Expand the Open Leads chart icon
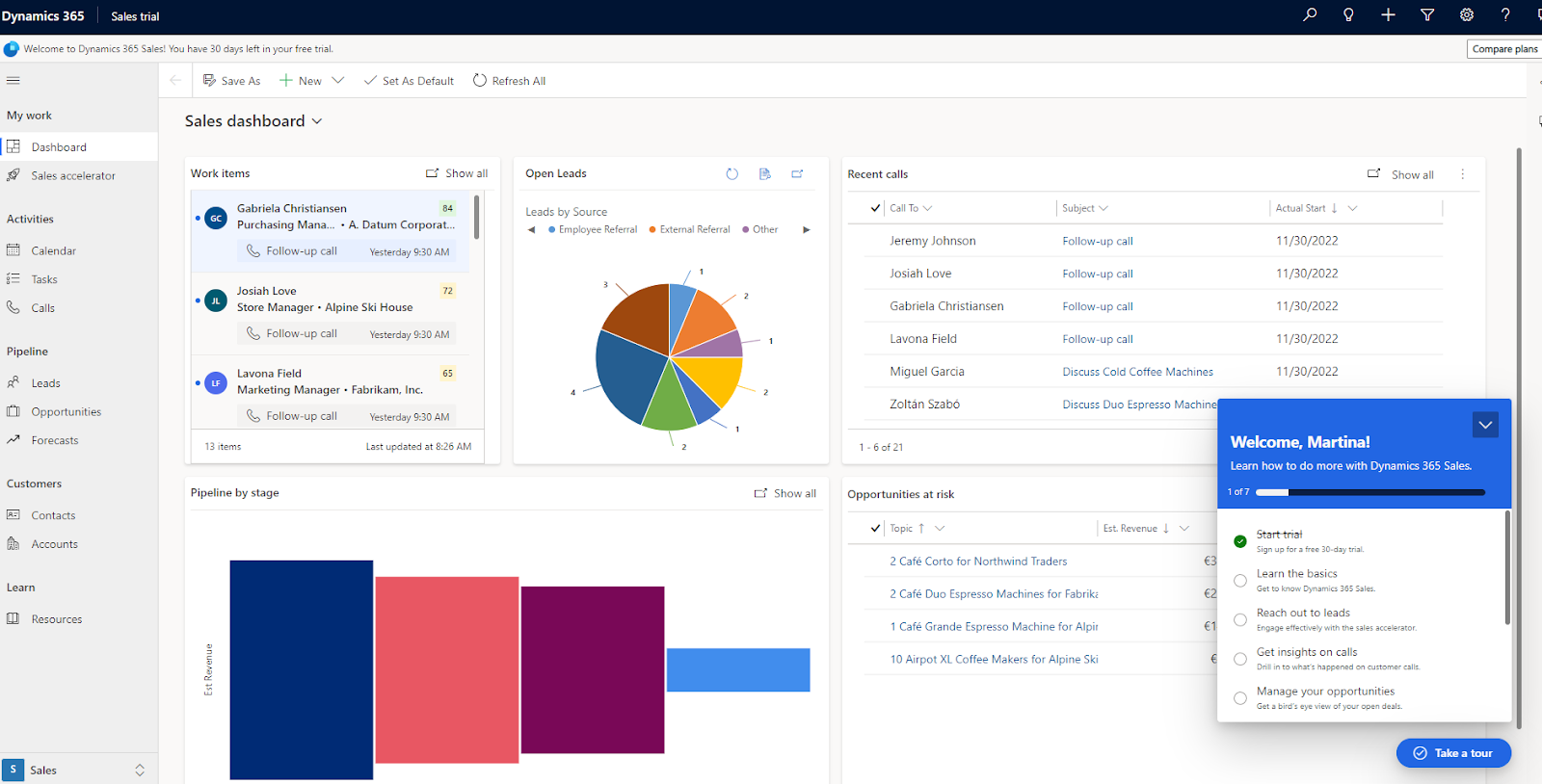Screen dimensions: 1542x784 pos(797,174)
